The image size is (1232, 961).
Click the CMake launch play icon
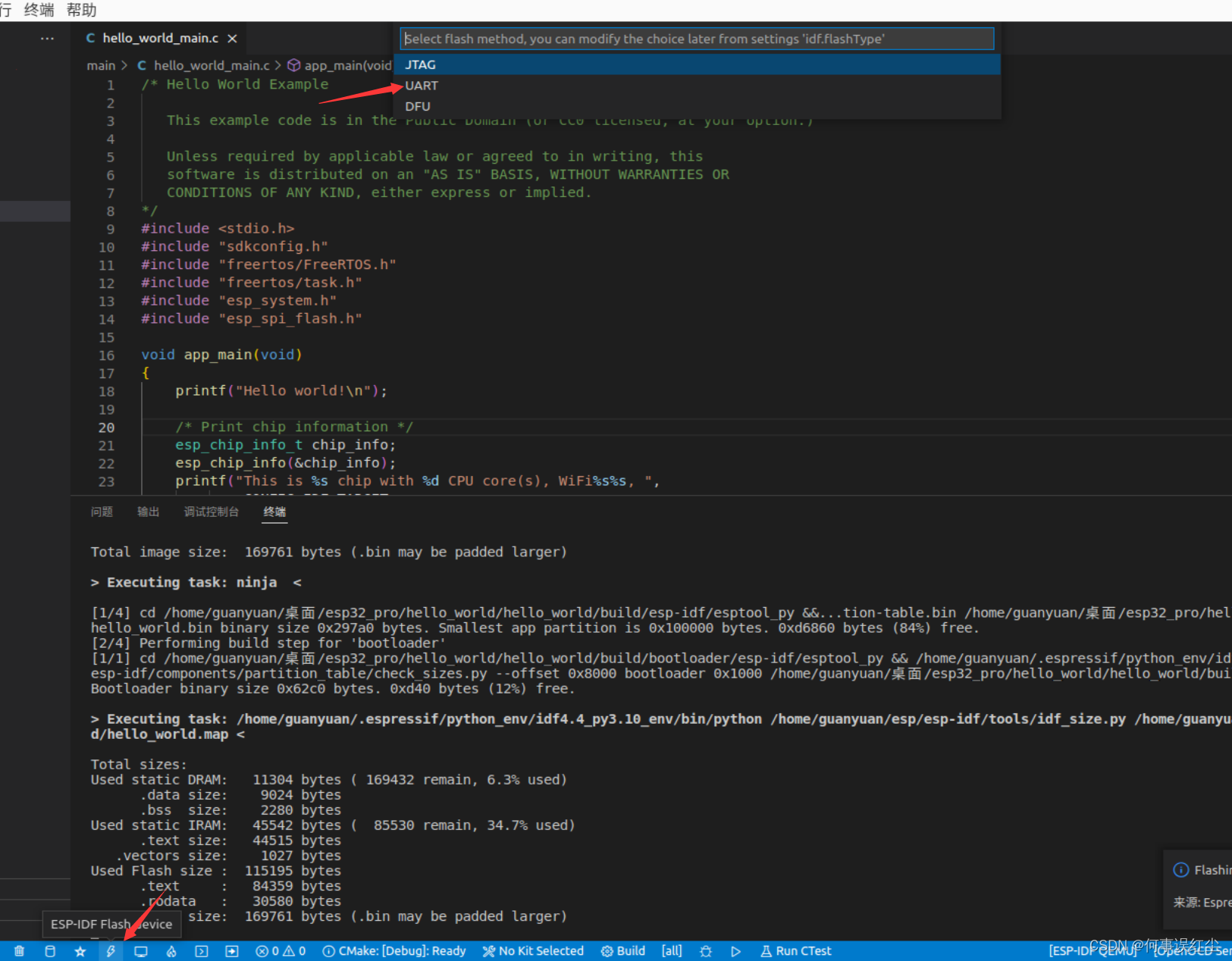tap(735, 951)
